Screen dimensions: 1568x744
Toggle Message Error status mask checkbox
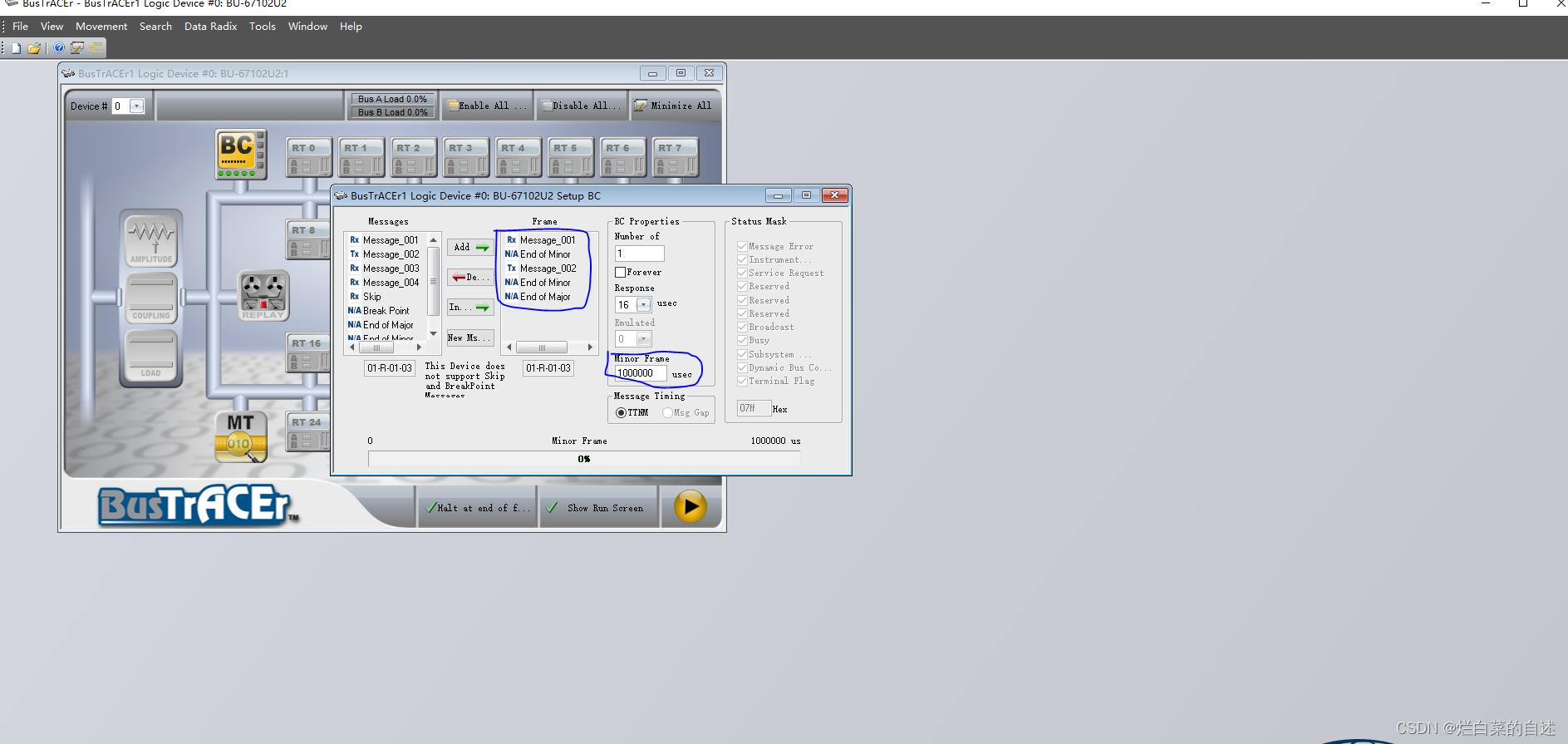[x=742, y=247]
